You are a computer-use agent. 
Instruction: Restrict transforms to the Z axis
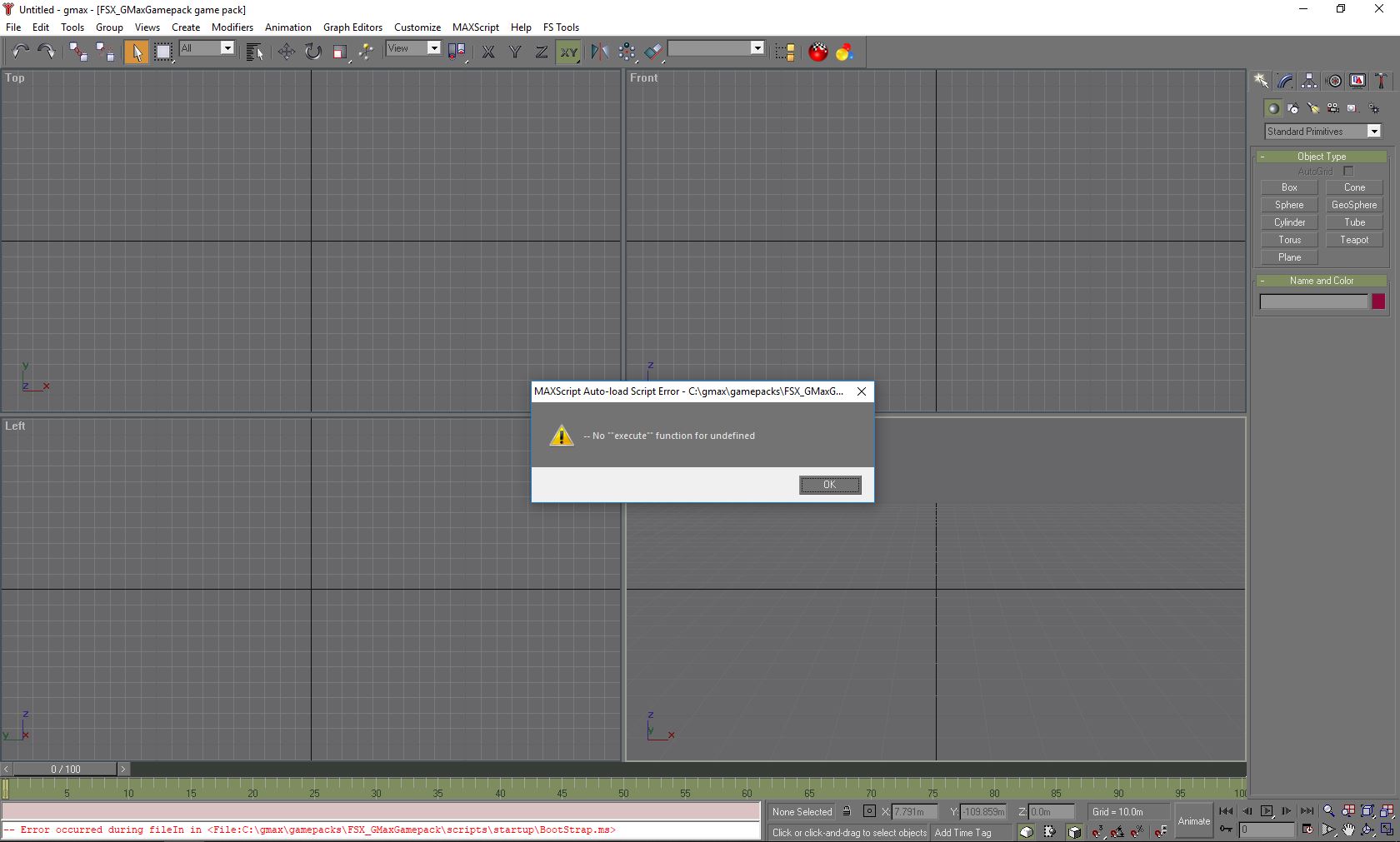(x=542, y=52)
